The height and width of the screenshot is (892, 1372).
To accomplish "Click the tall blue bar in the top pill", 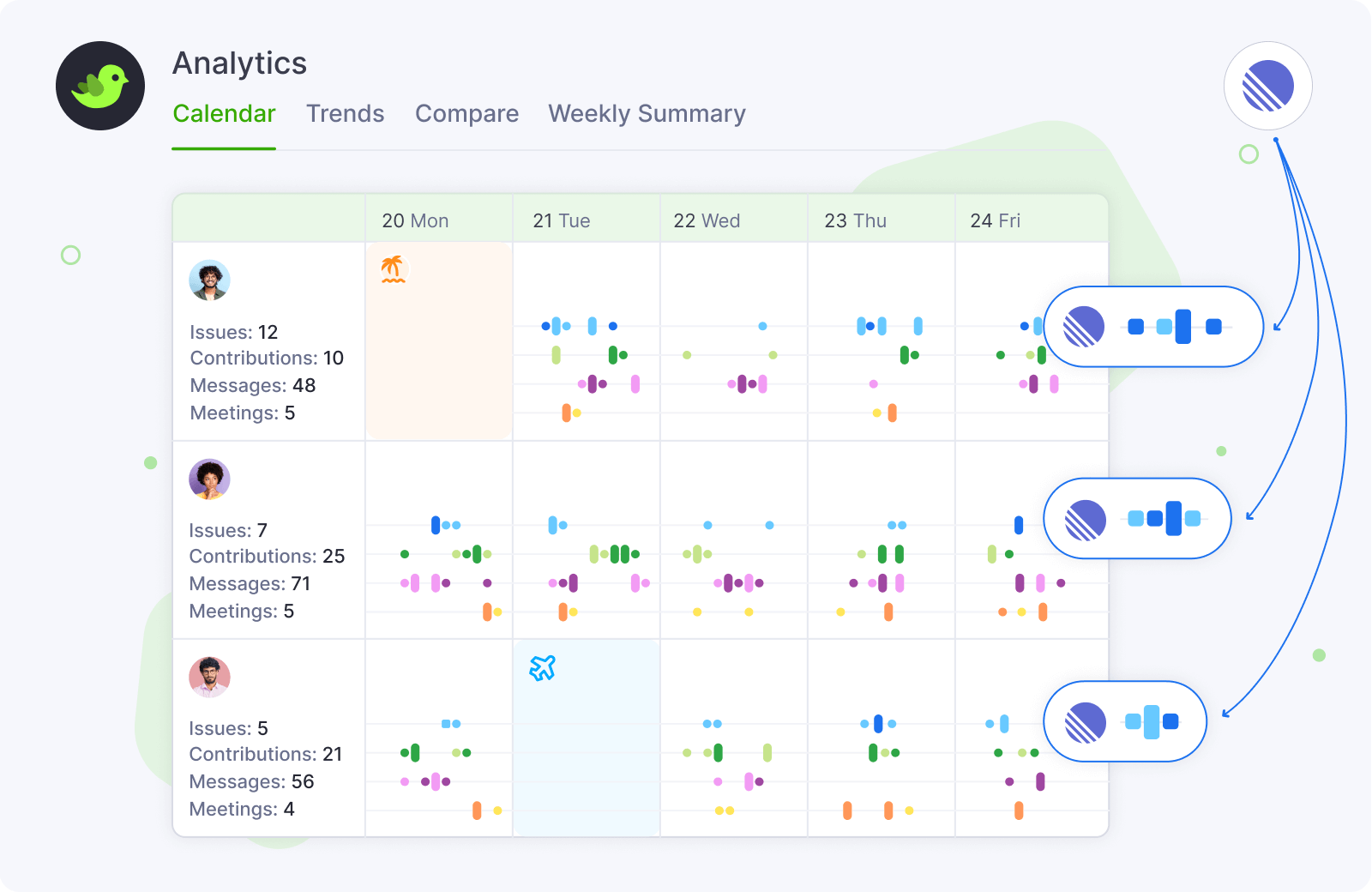I will [x=1182, y=326].
